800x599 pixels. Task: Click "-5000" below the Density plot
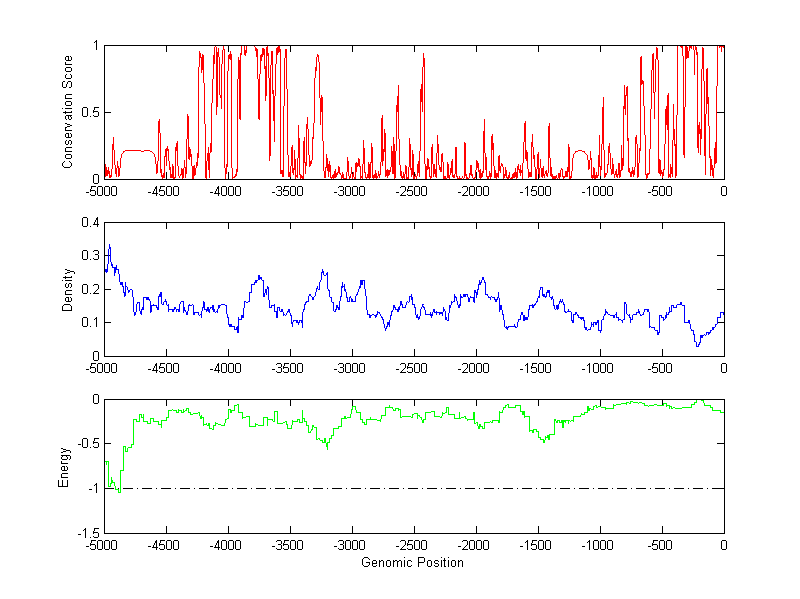pyautogui.click(x=102, y=368)
